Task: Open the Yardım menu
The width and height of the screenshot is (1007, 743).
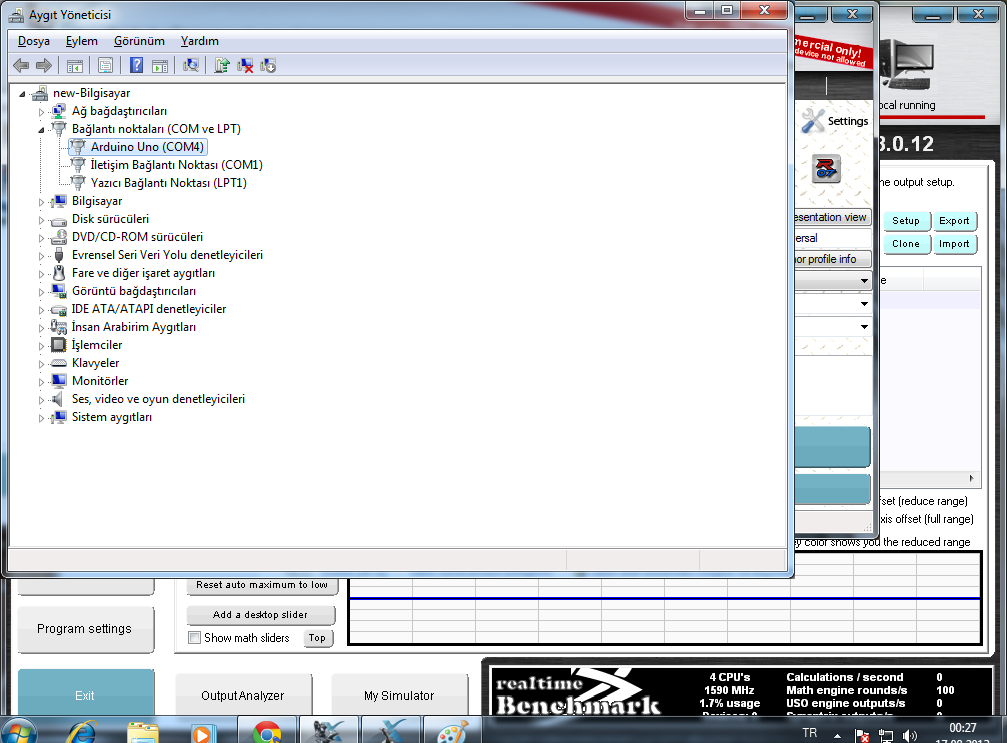Action: [x=200, y=41]
